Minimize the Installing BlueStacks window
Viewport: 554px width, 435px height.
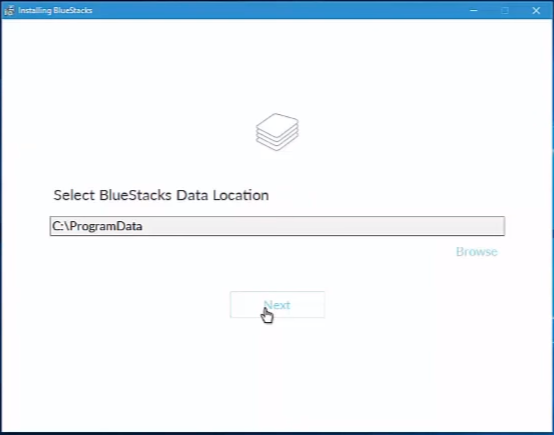(x=473, y=10)
